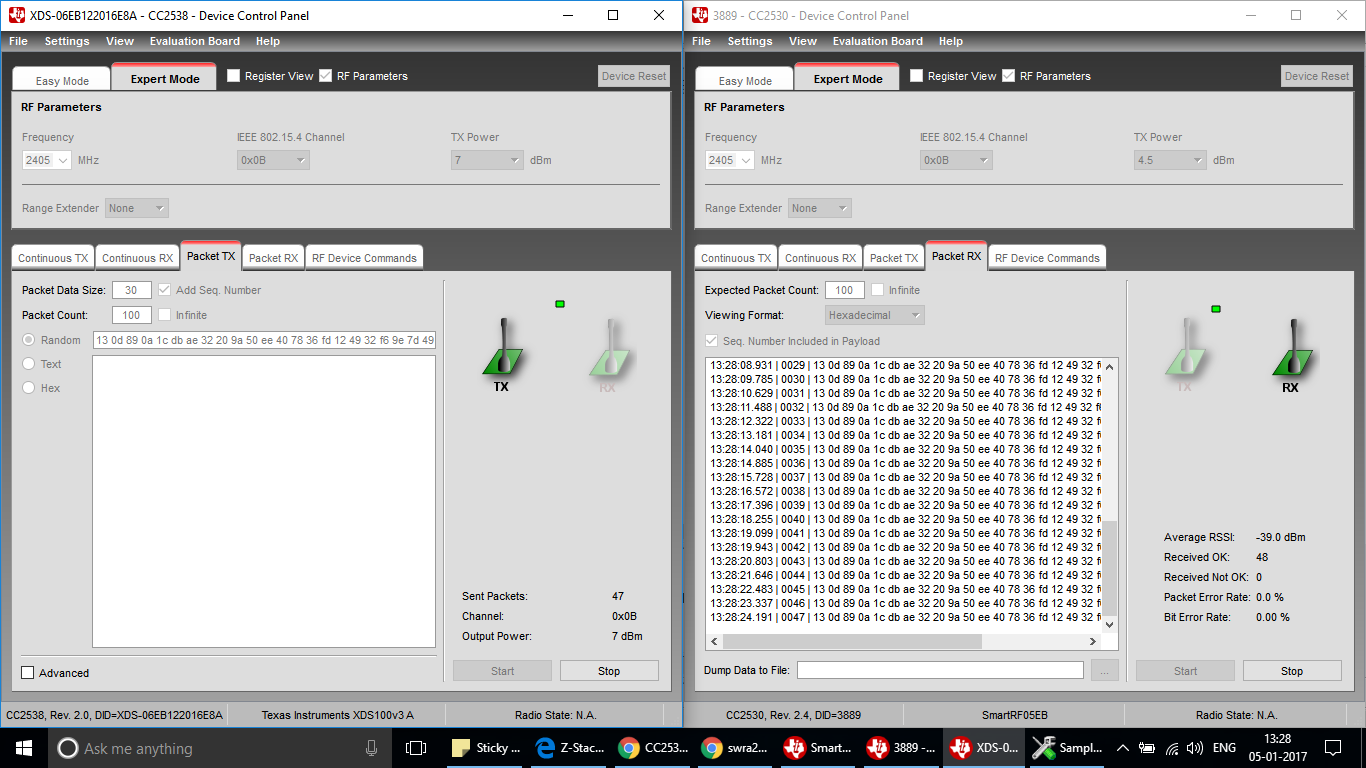Click the dimmed TX antenna icon in CC2530 window
Image resolution: width=1366 pixels, height=768 pixels.
(x=1185, y=347)
